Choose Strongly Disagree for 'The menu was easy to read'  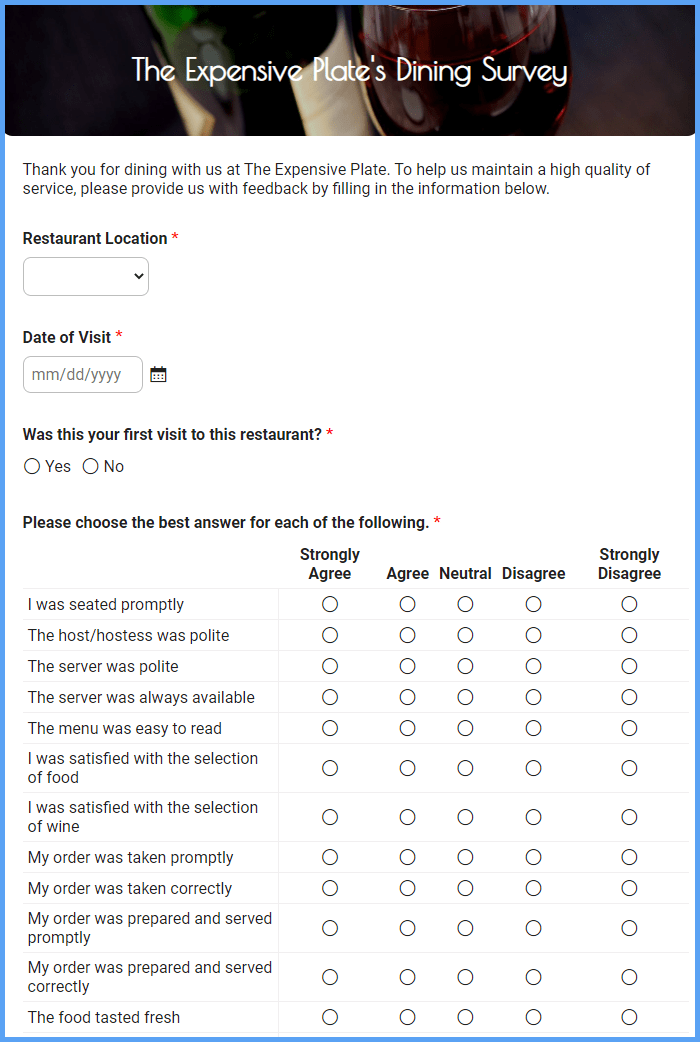[629, 728]
